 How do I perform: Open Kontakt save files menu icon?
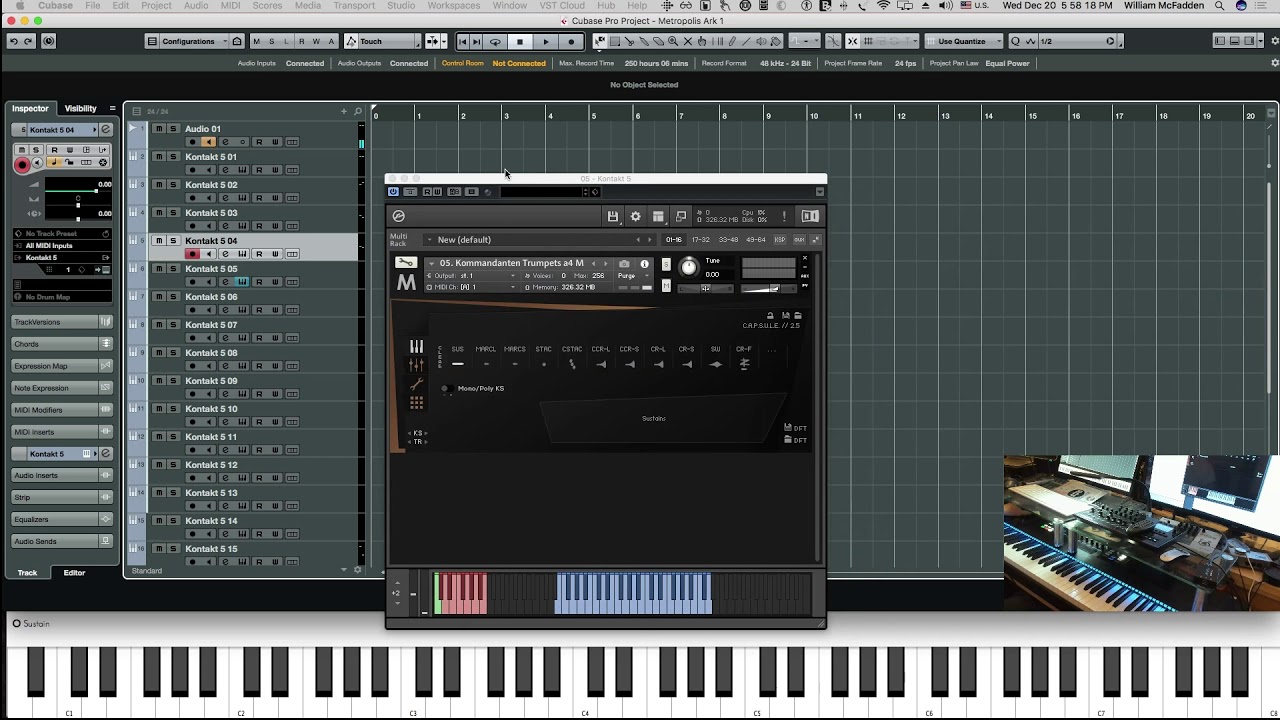pos(613,216)
